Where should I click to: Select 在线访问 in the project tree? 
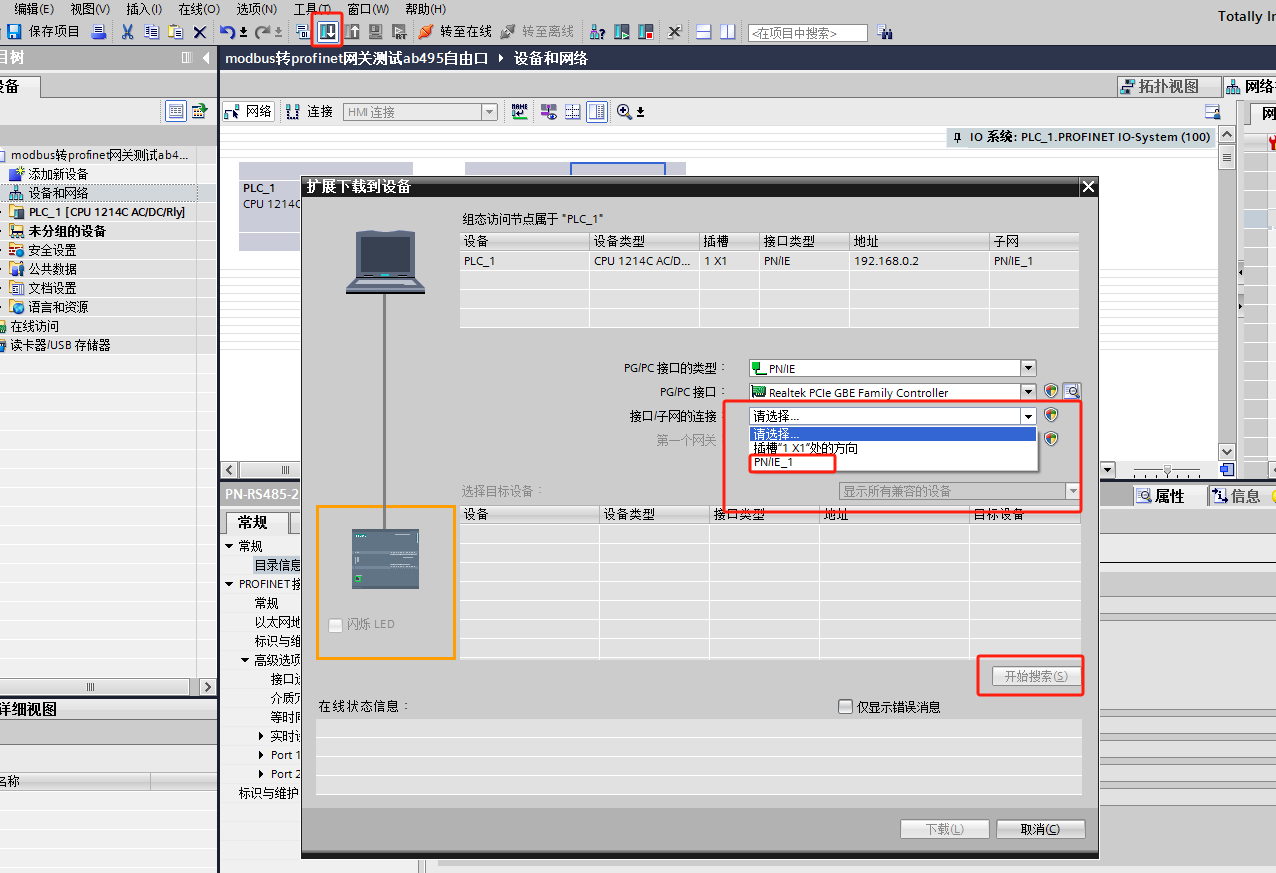[x=34, y=326]
